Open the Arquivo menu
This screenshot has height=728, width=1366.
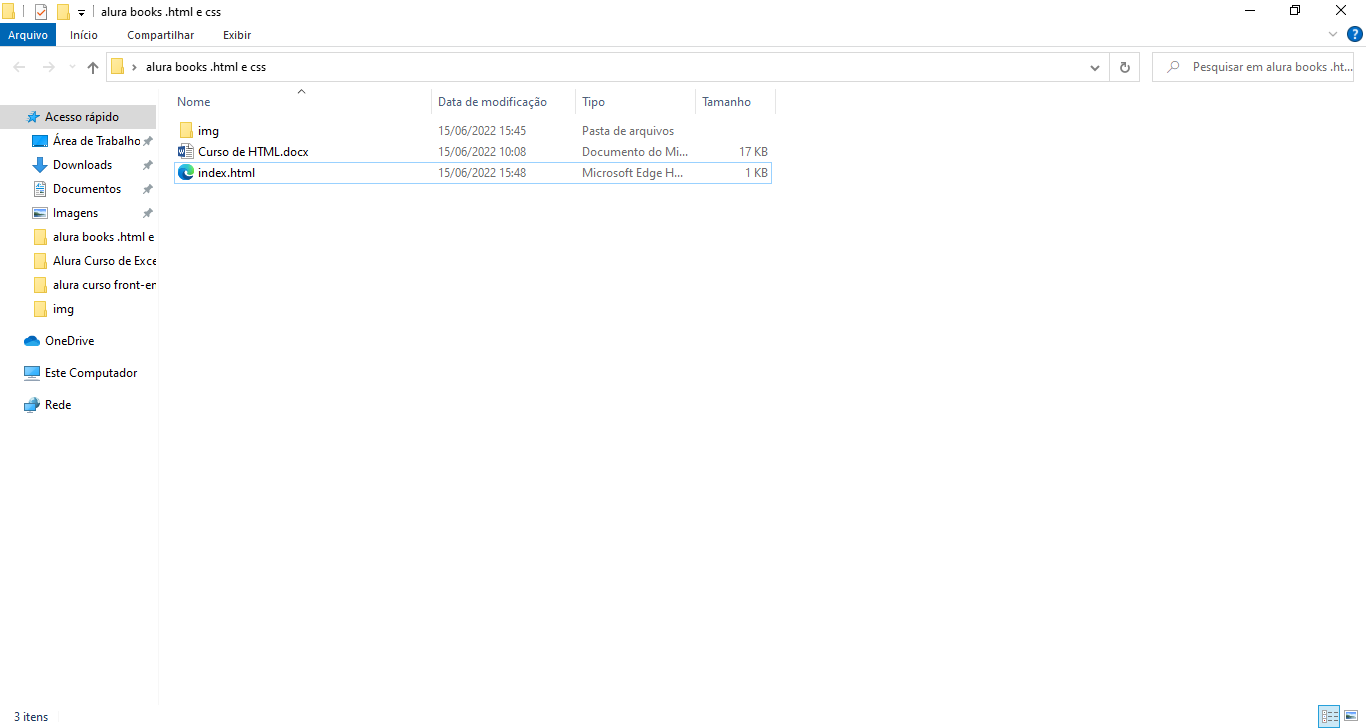[28, 35]
